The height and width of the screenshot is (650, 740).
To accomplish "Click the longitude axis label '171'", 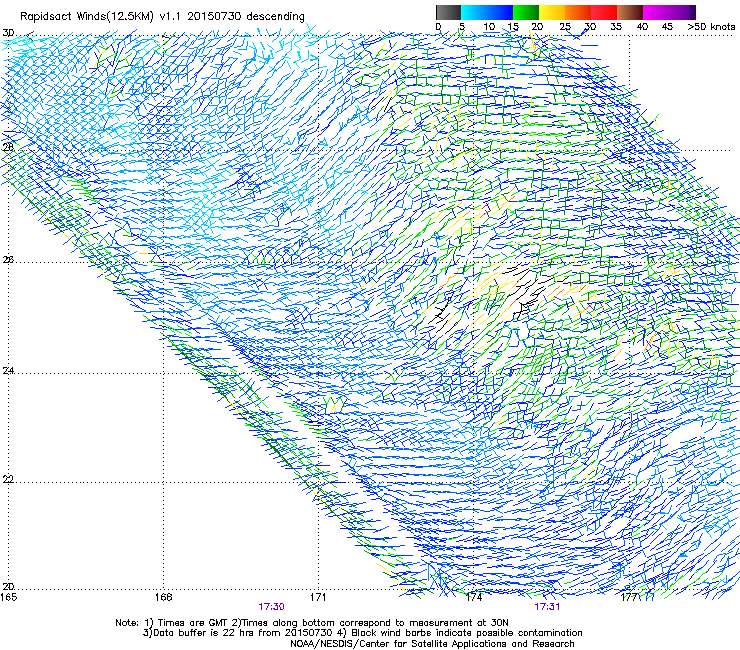I will (318, 597).
